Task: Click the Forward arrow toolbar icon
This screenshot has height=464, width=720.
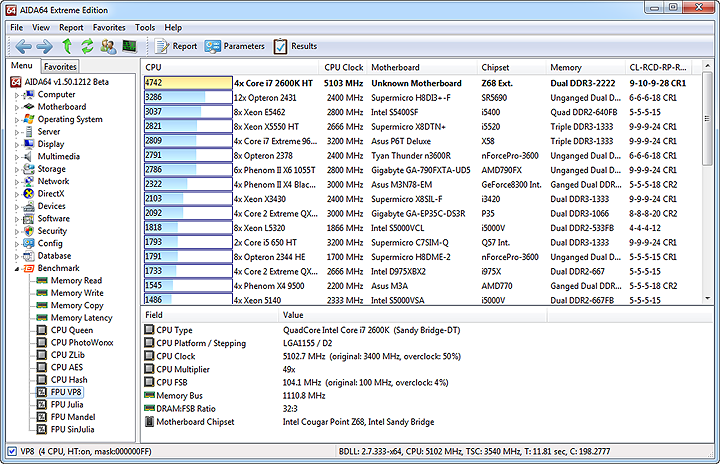Action: (44, 46)
